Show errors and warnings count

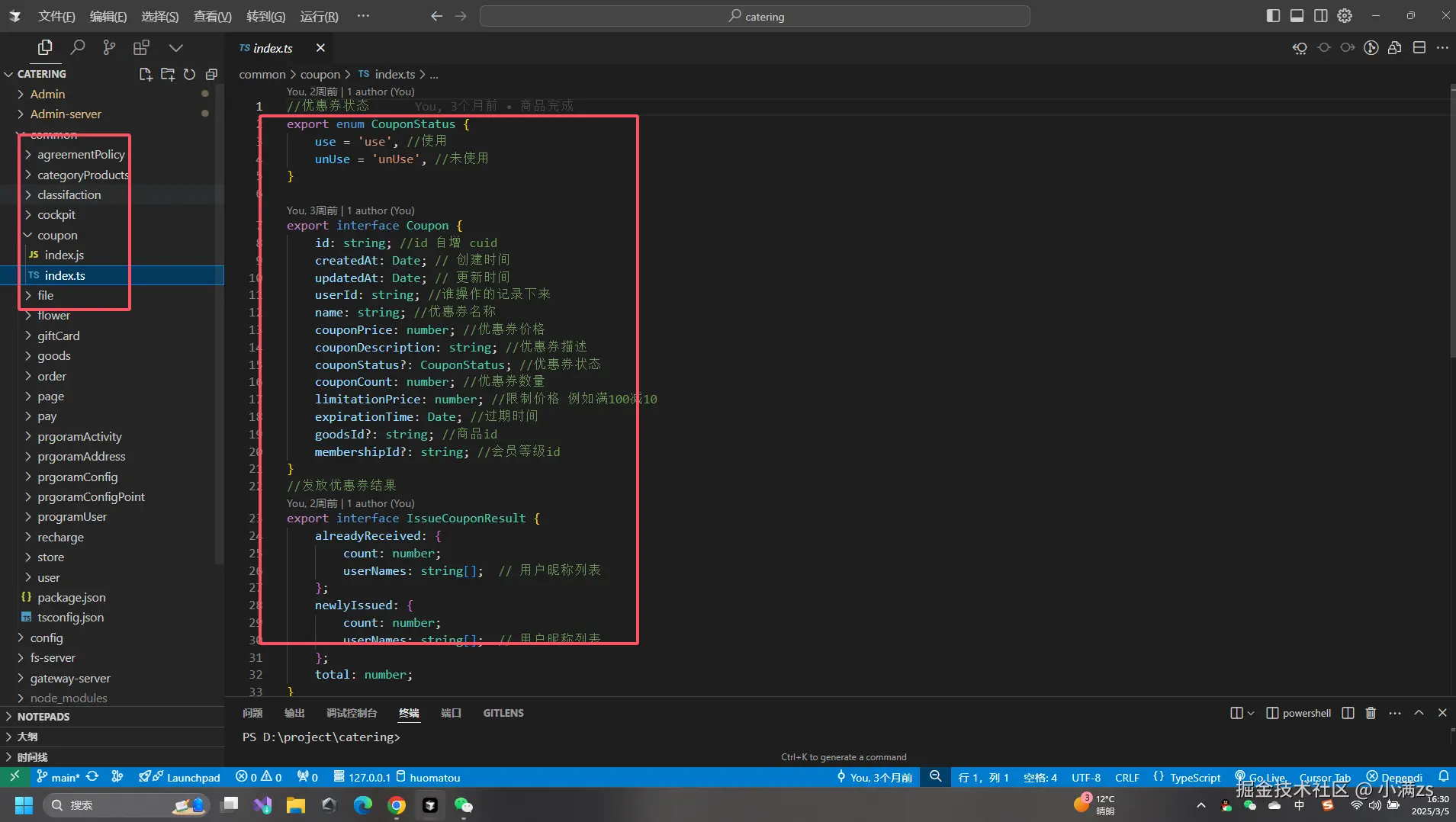[x=259, y=777]
